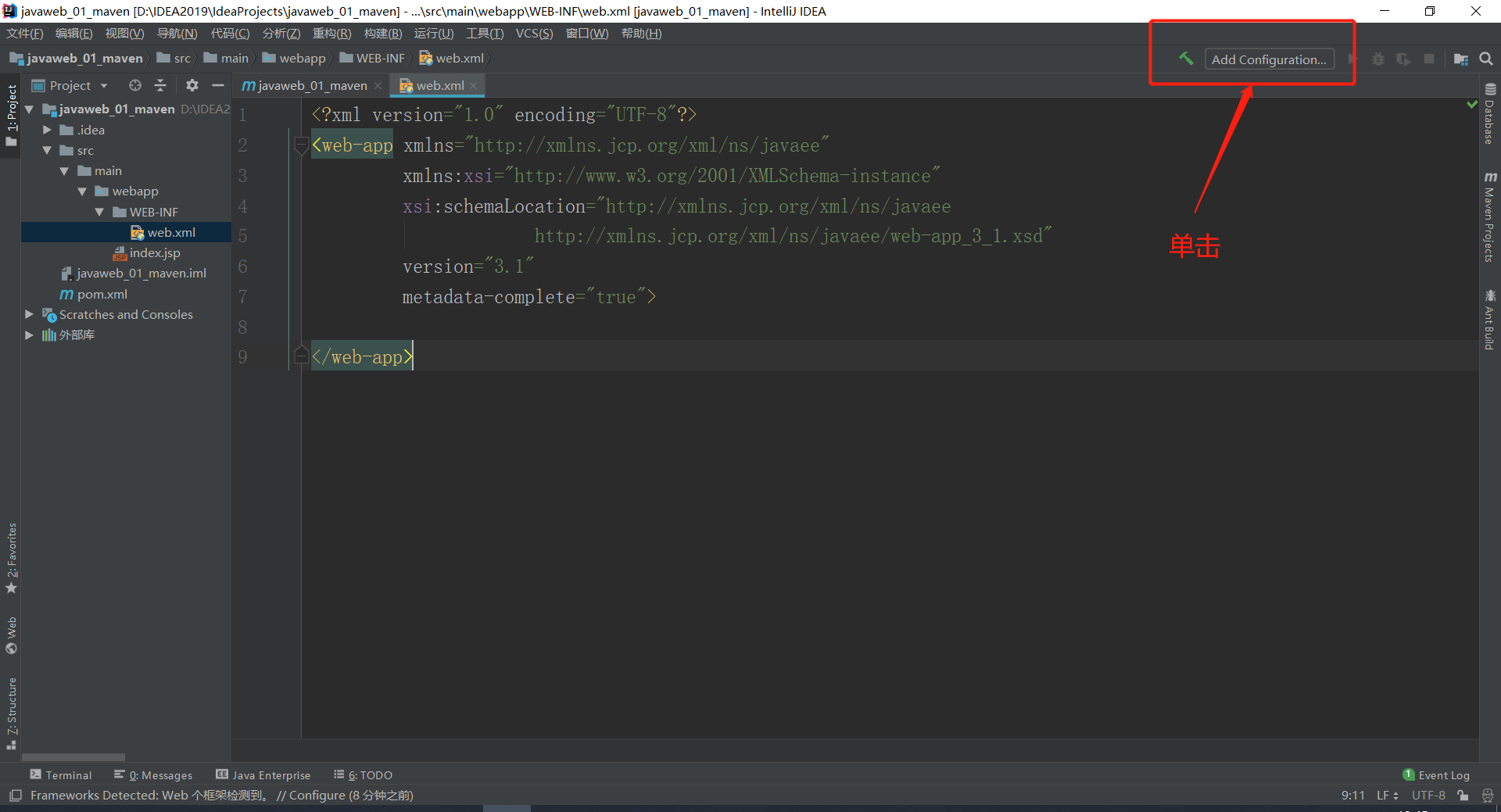The width and height of the screenshot is (1501, 812).
Task: Click the green Build Project hammer icon
Action: (1186, 59)
